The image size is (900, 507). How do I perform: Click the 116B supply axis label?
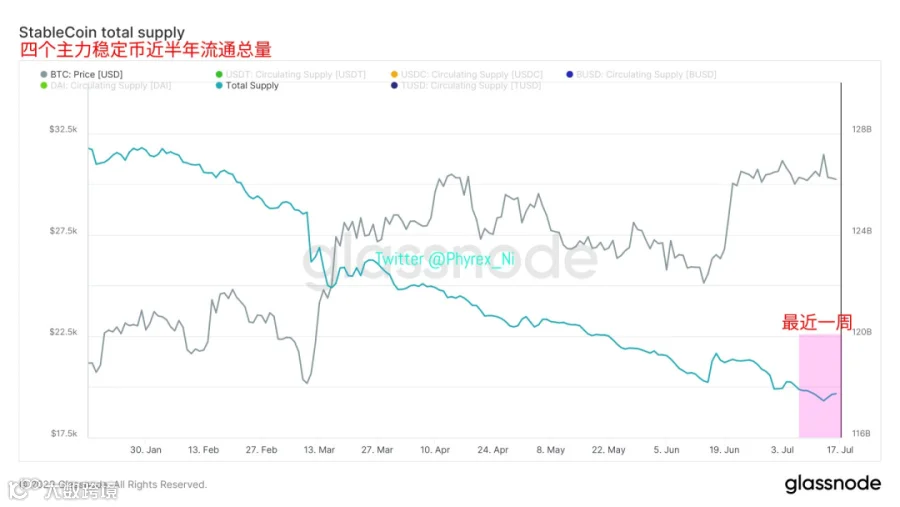click(862, 434)
